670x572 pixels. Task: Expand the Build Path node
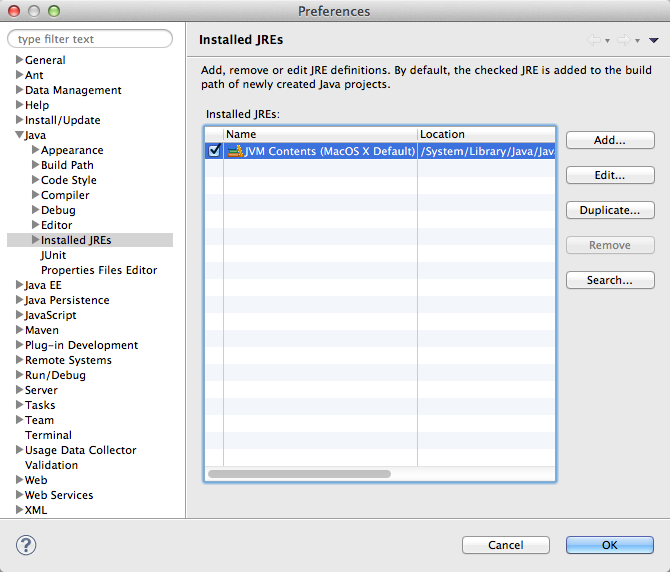(35, 164)
